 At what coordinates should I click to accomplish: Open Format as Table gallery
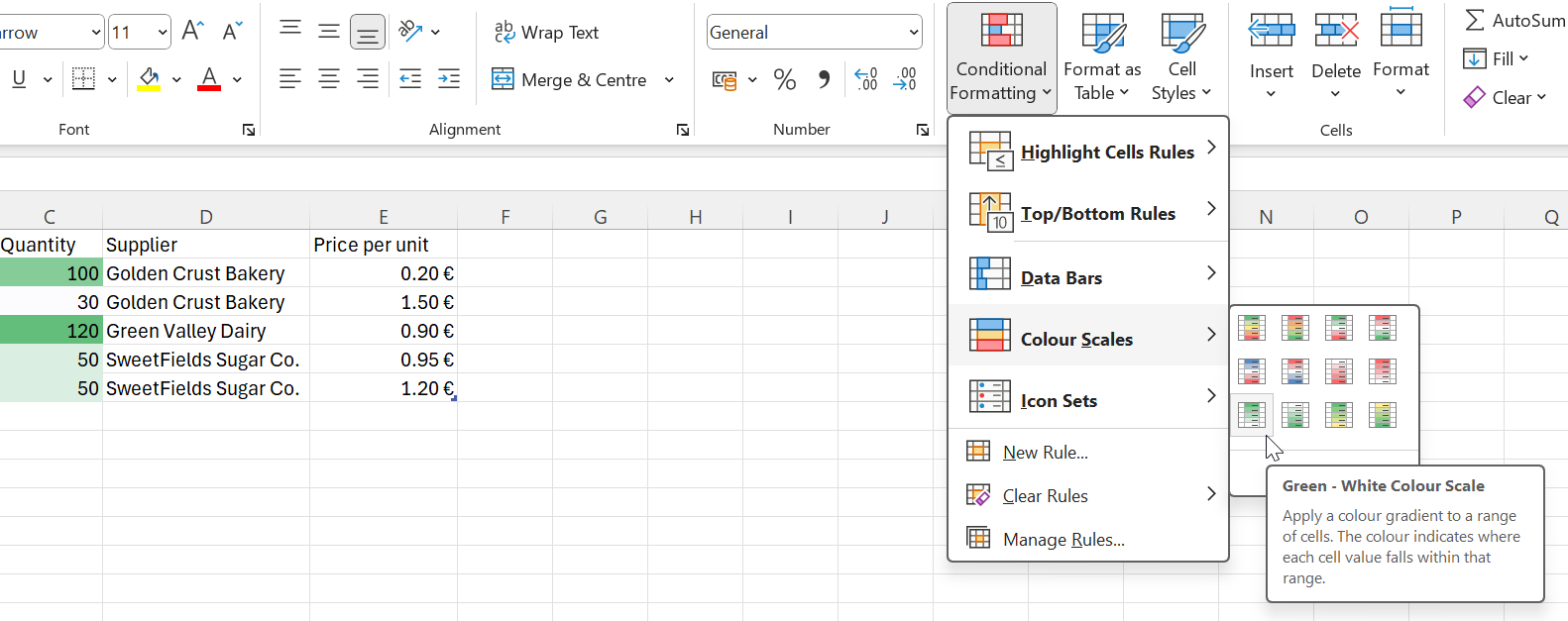point(1102,56)
